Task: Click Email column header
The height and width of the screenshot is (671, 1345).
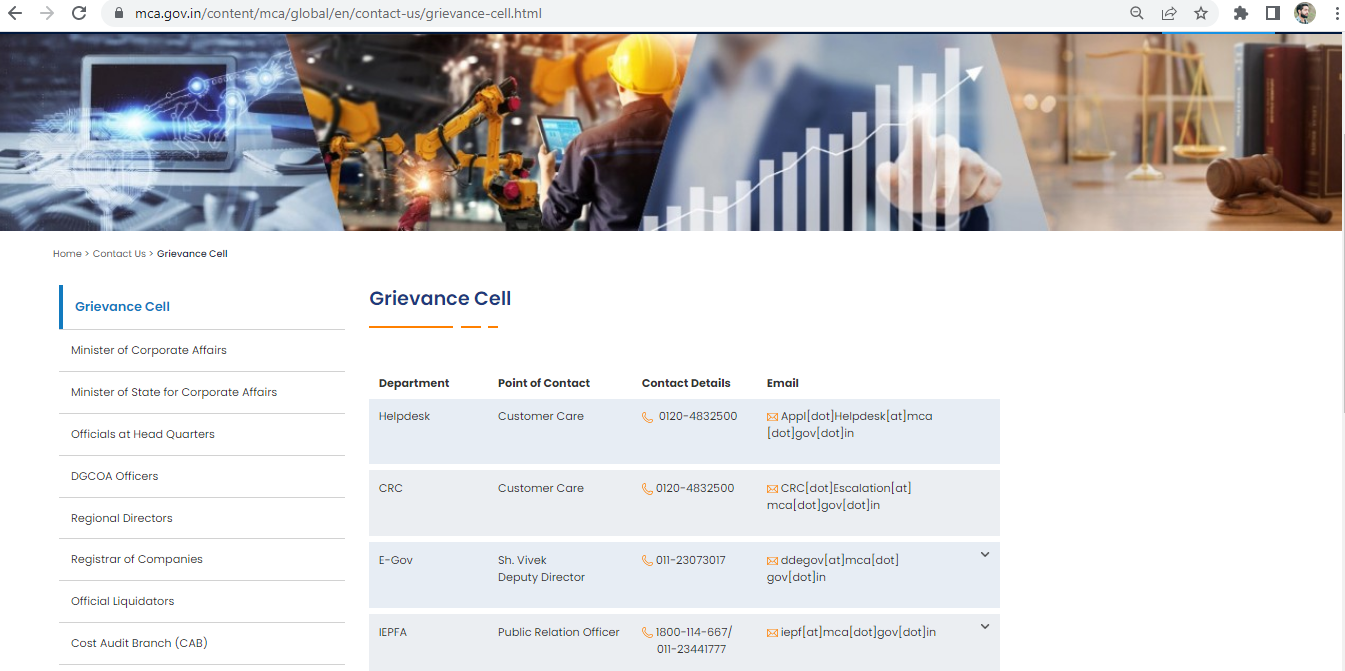Action: [x=783, y=383]
